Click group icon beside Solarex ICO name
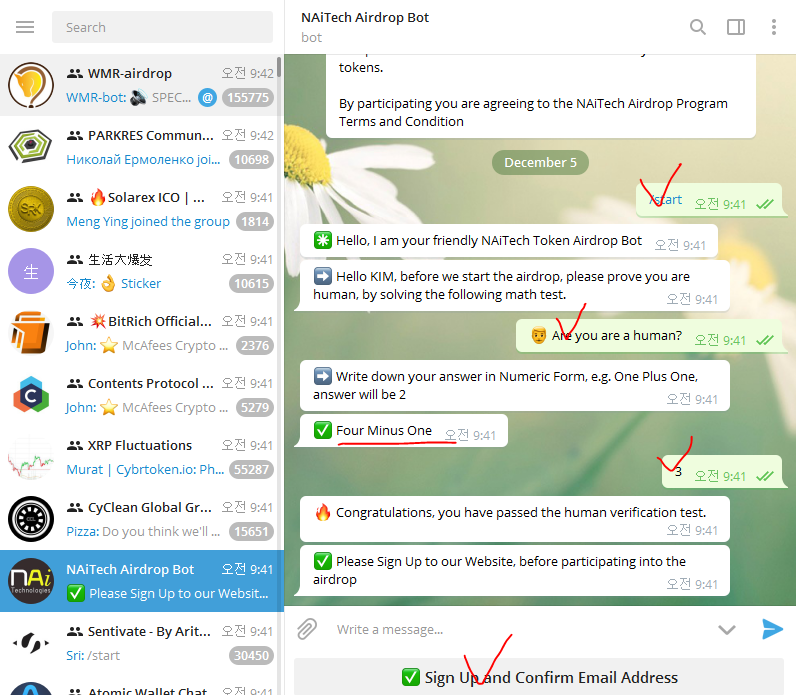 75,197
